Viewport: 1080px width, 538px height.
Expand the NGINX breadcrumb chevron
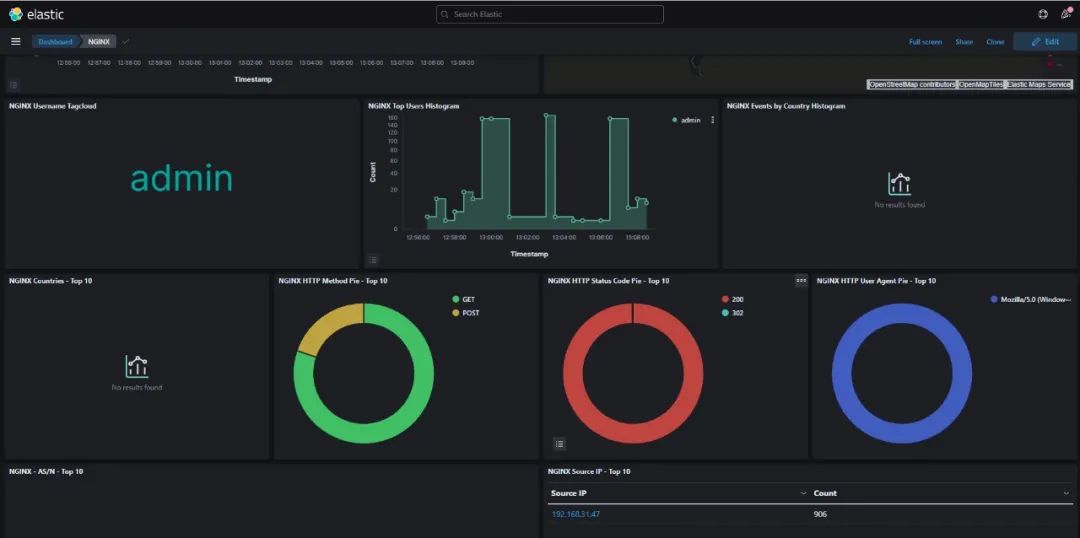coord(125,41)
